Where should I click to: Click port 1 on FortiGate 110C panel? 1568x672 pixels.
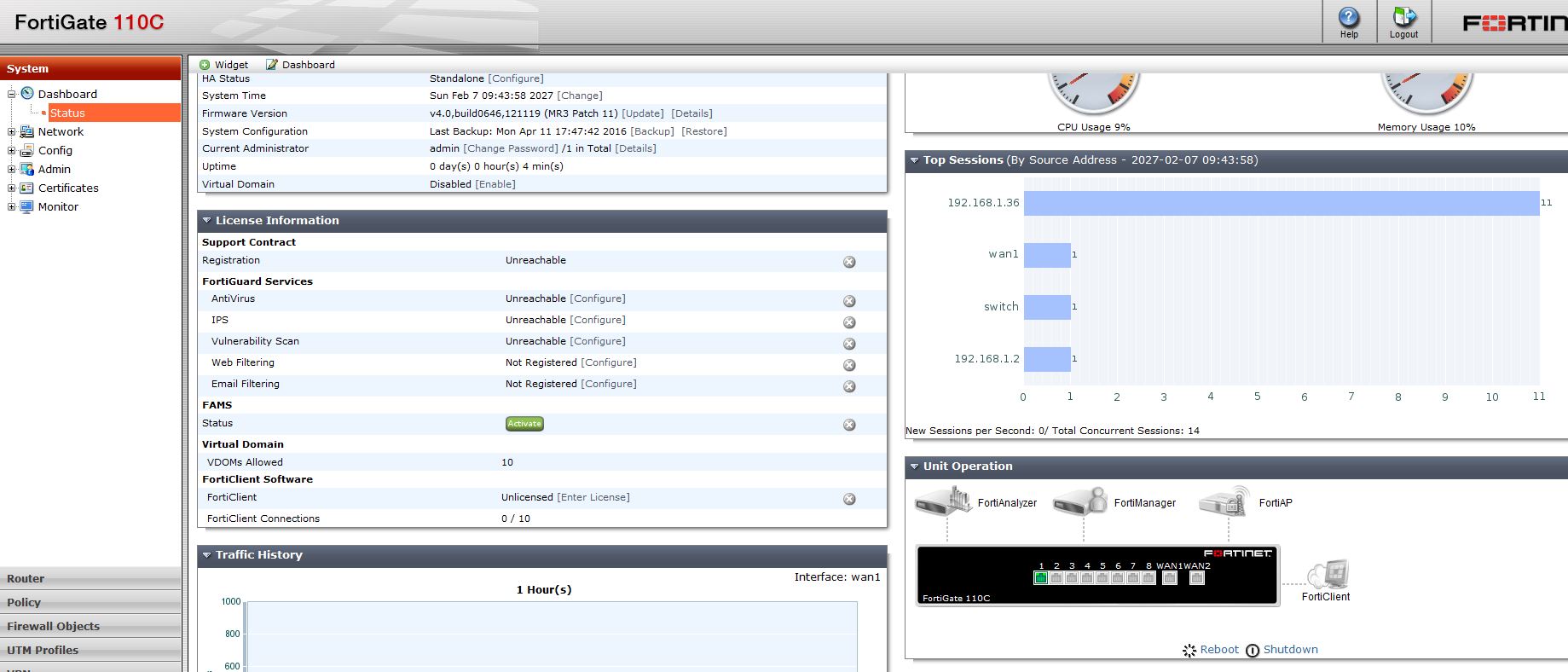click(1040, 578)
